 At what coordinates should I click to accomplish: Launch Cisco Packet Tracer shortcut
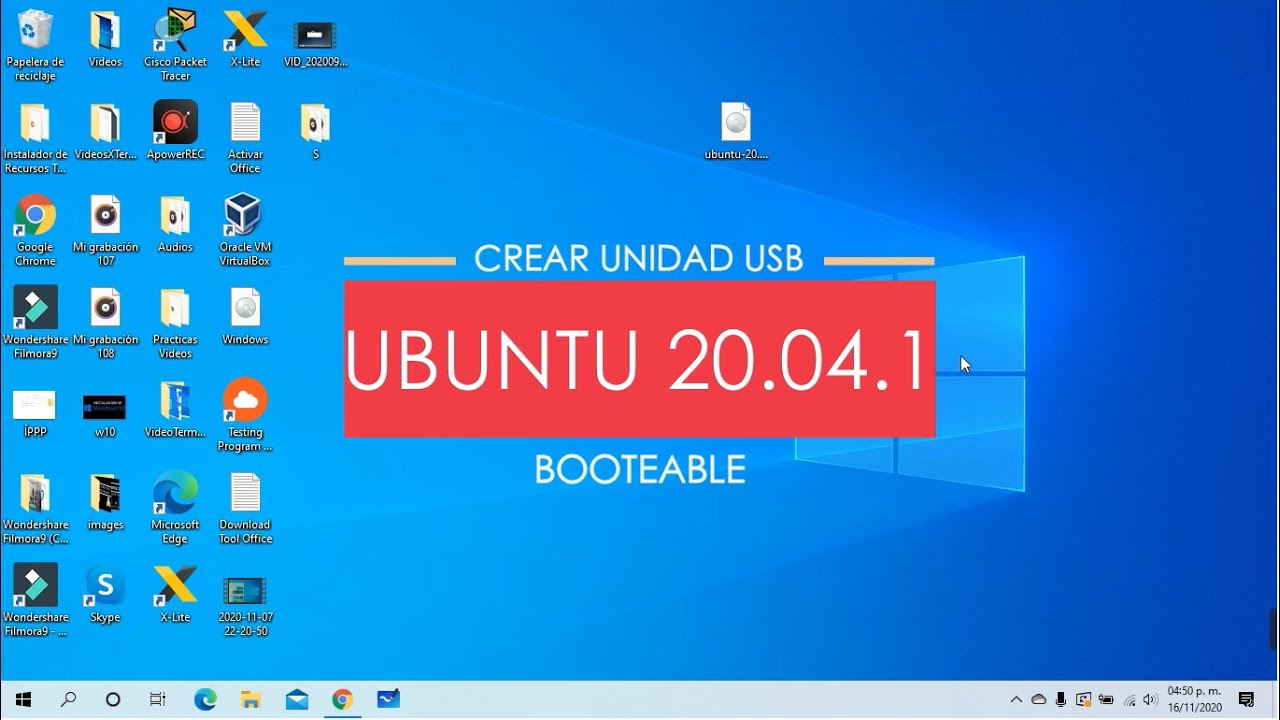175,45
